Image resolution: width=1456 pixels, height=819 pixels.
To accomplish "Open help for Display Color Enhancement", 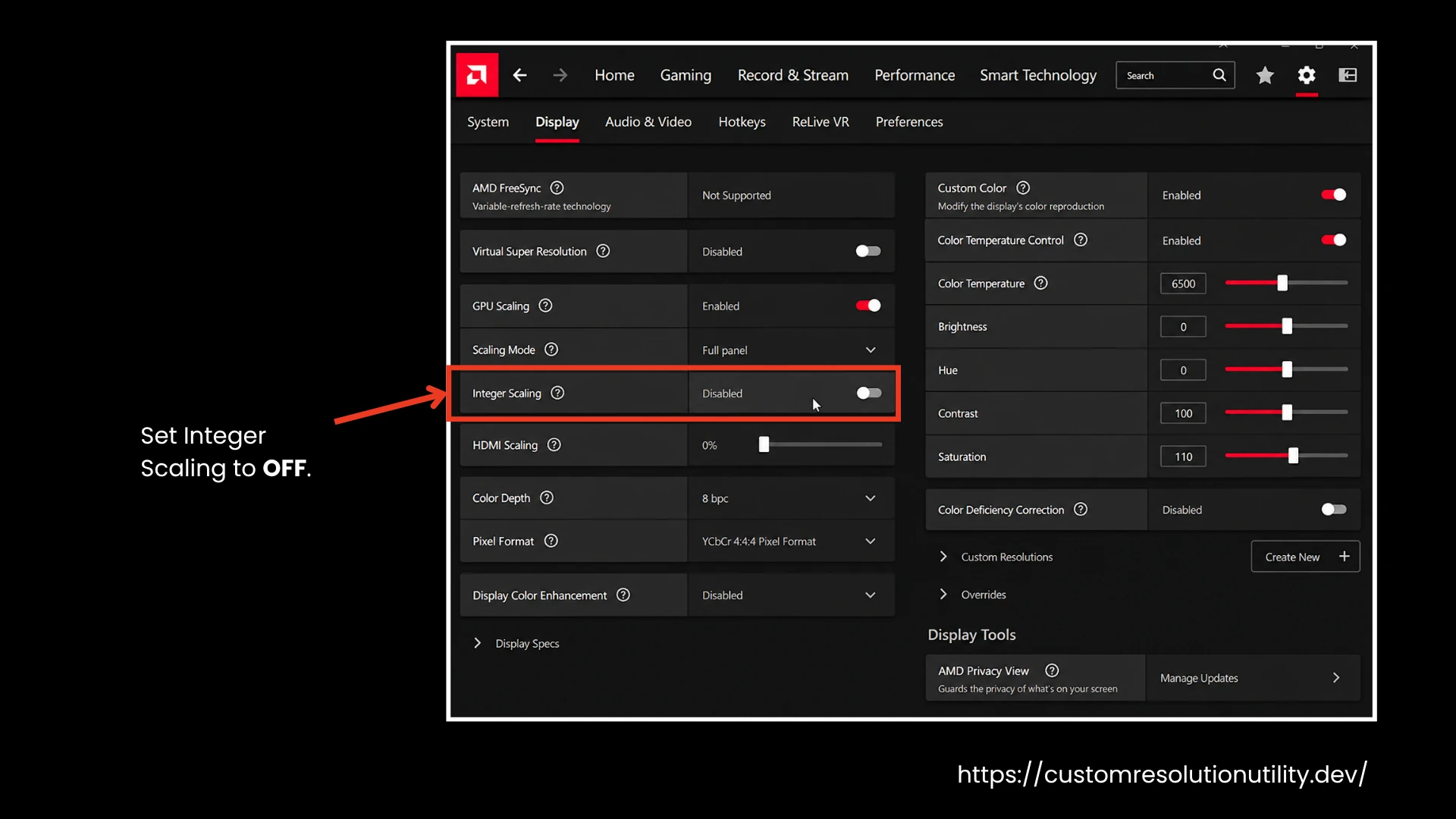I will click(x=623, y=595).
